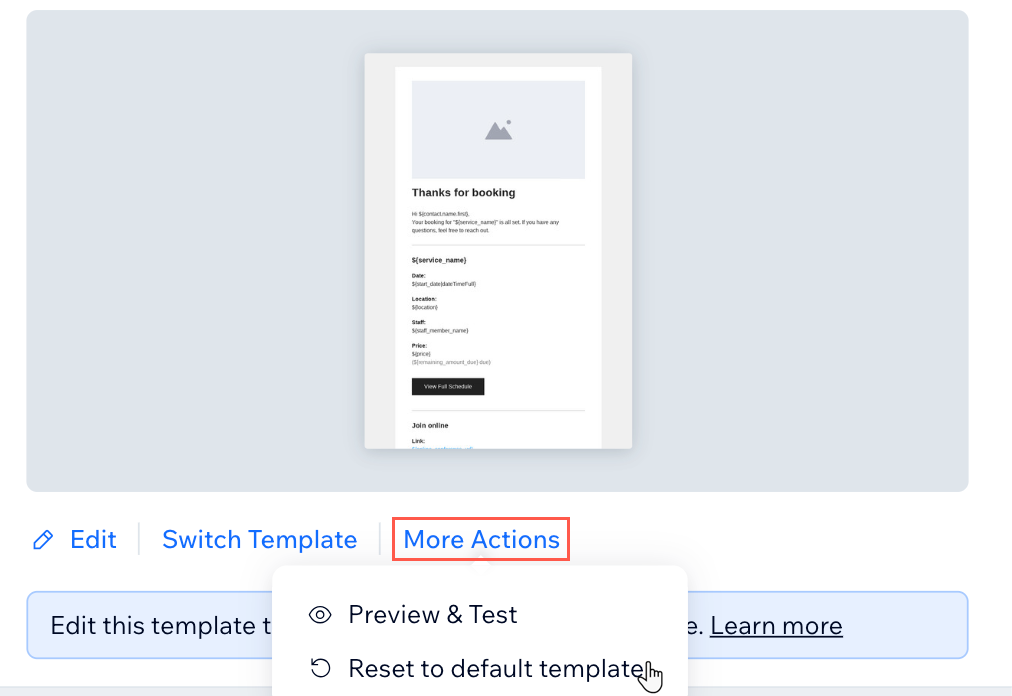Click the Edit link text
1012x696 pixels.
[93, 539]
